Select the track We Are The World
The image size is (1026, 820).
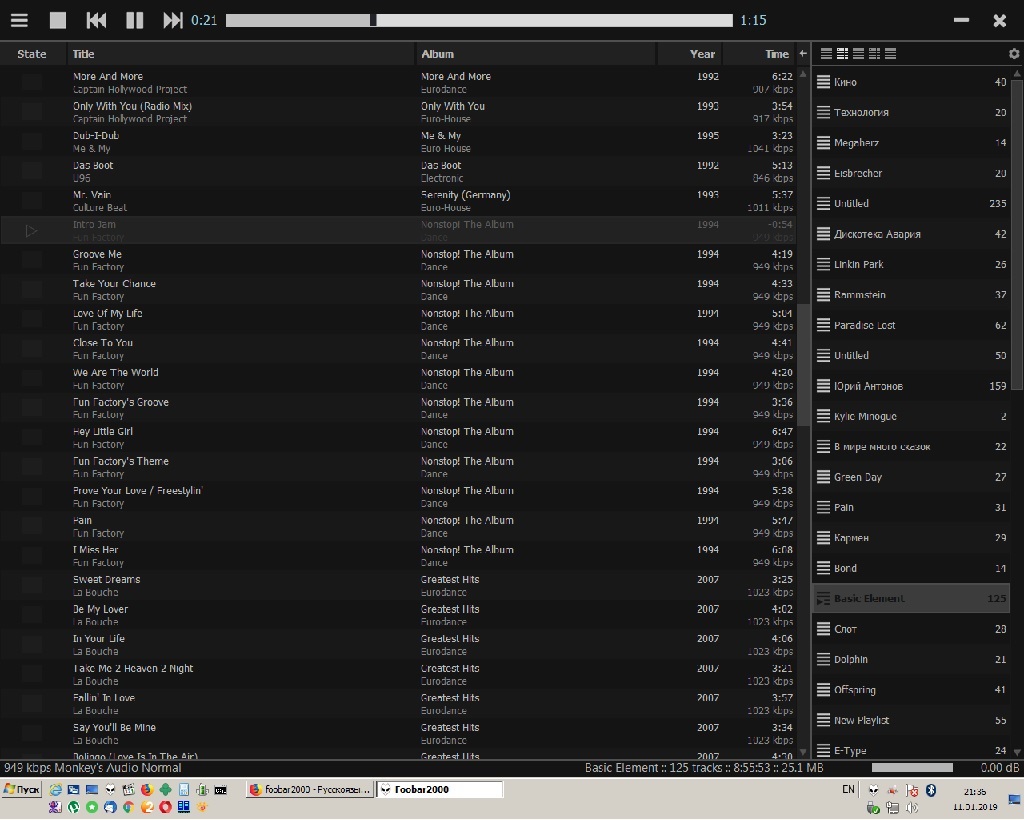click(x=398, y=378)
